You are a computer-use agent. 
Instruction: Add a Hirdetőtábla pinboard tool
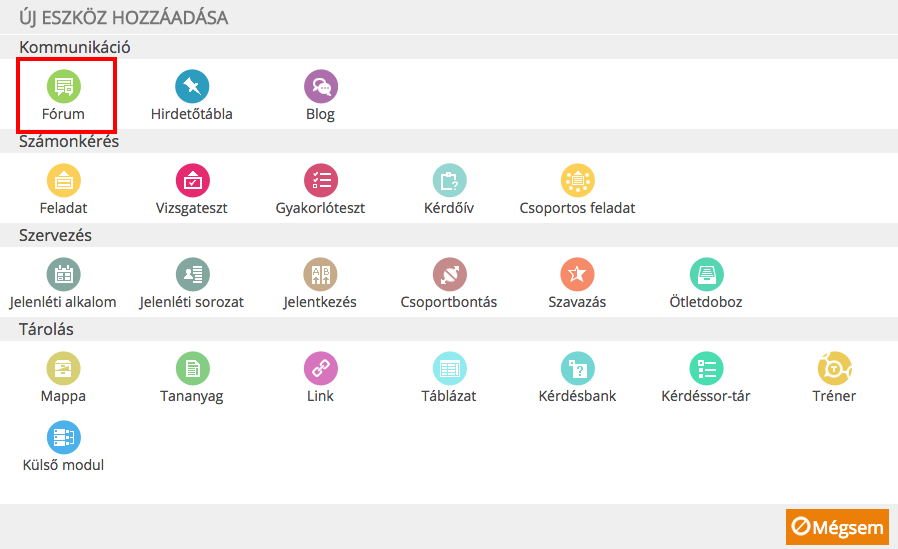pos(192,86)
